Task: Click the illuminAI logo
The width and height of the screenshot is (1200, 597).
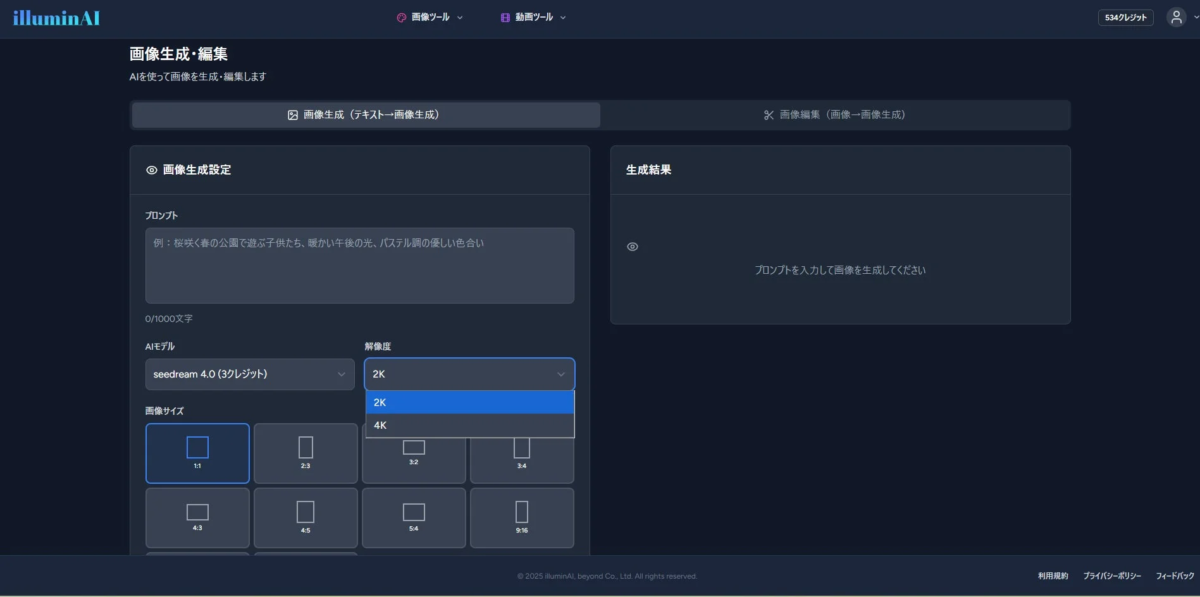Action: [x=55, y=17]
